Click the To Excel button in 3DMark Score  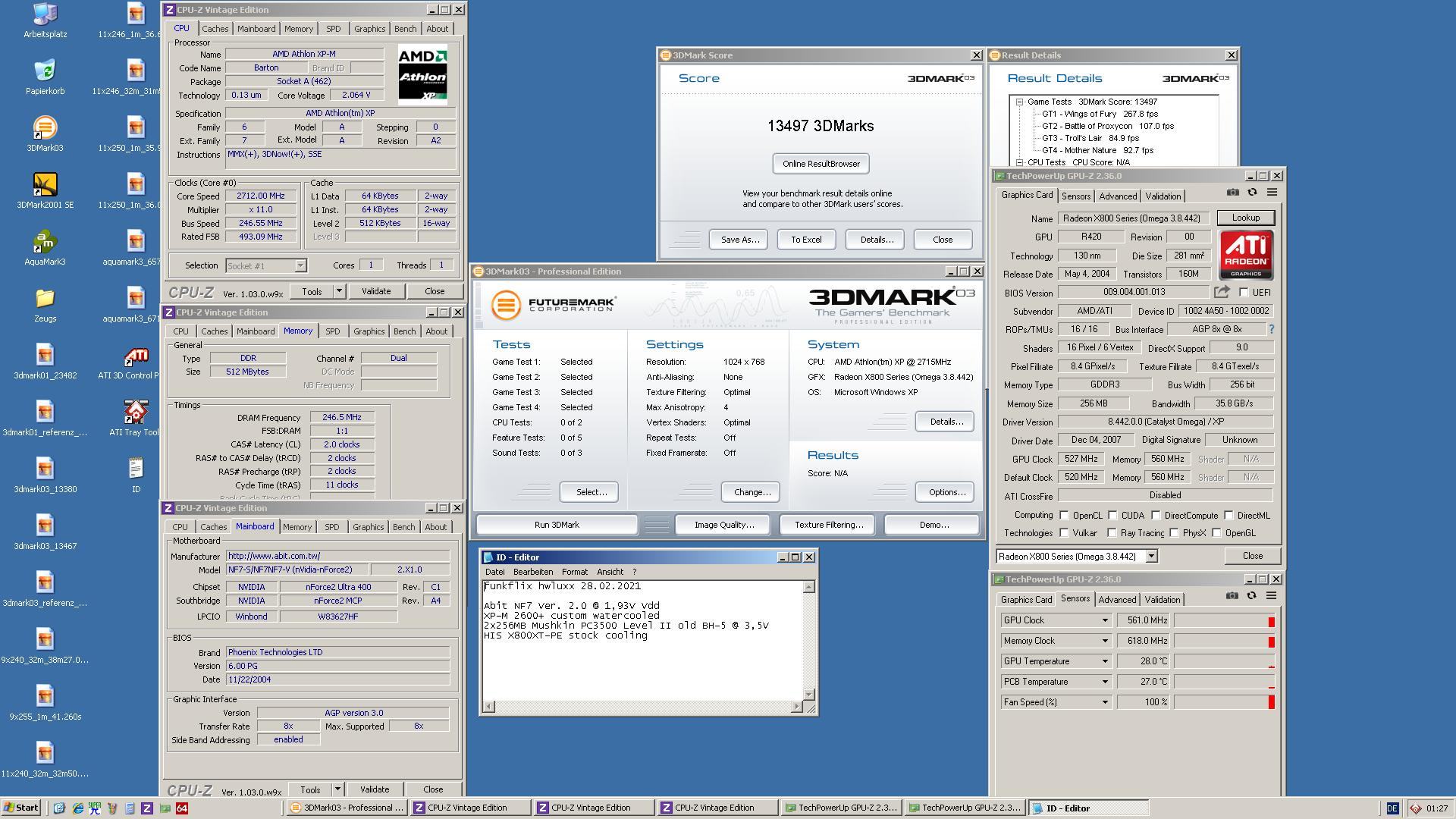[x=806, y=240]
